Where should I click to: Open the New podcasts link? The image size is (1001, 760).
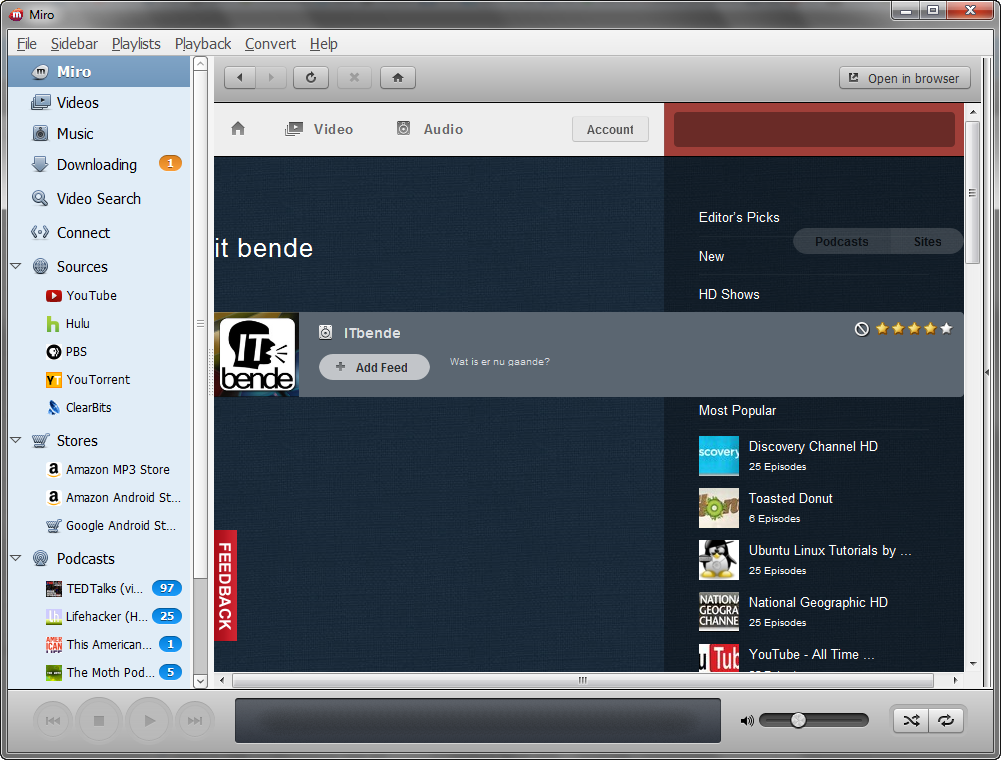coord(711,256)
